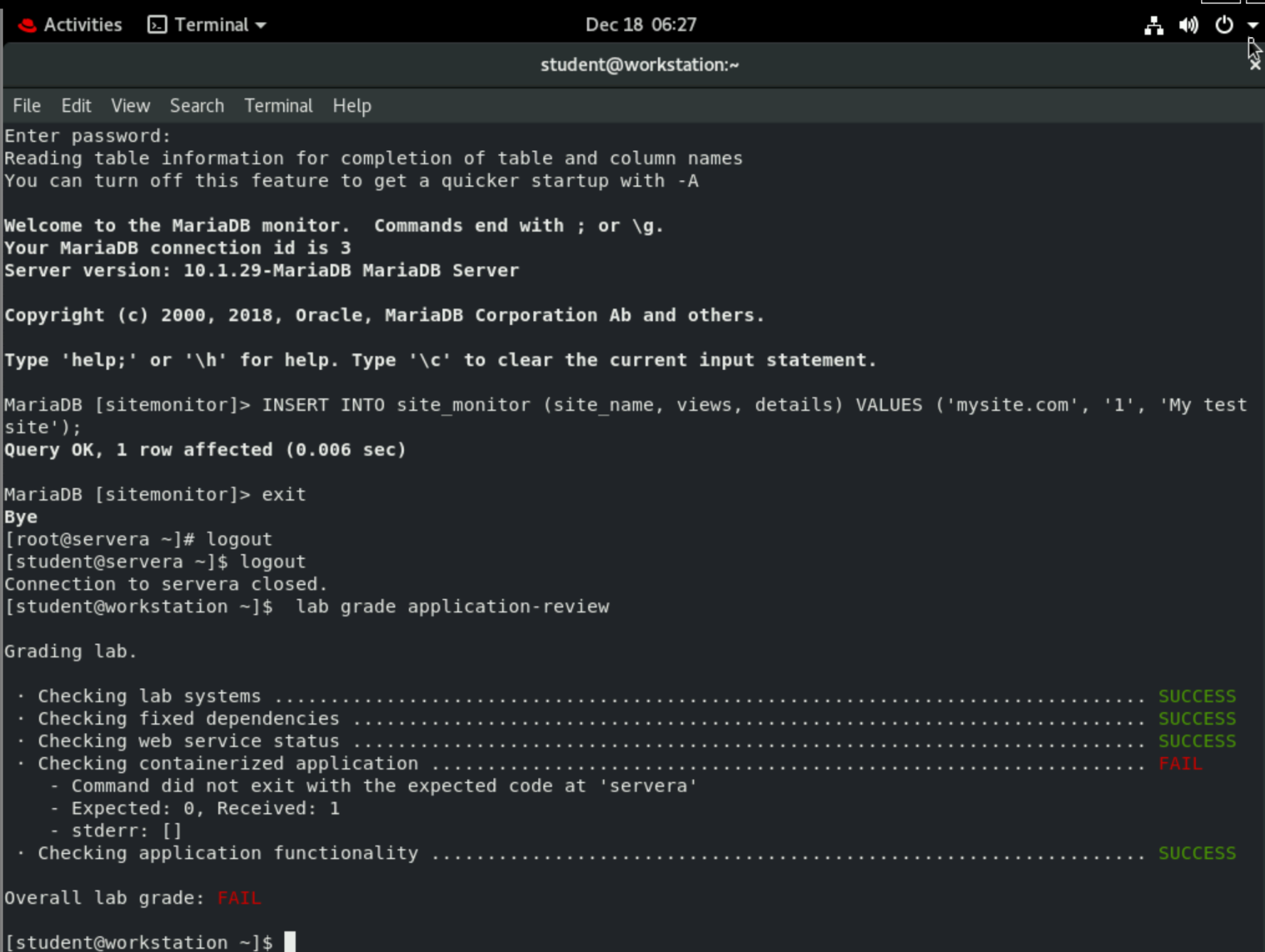Open the Terminal menu in menu bar

pyautogui.click(x=278, y=106)
